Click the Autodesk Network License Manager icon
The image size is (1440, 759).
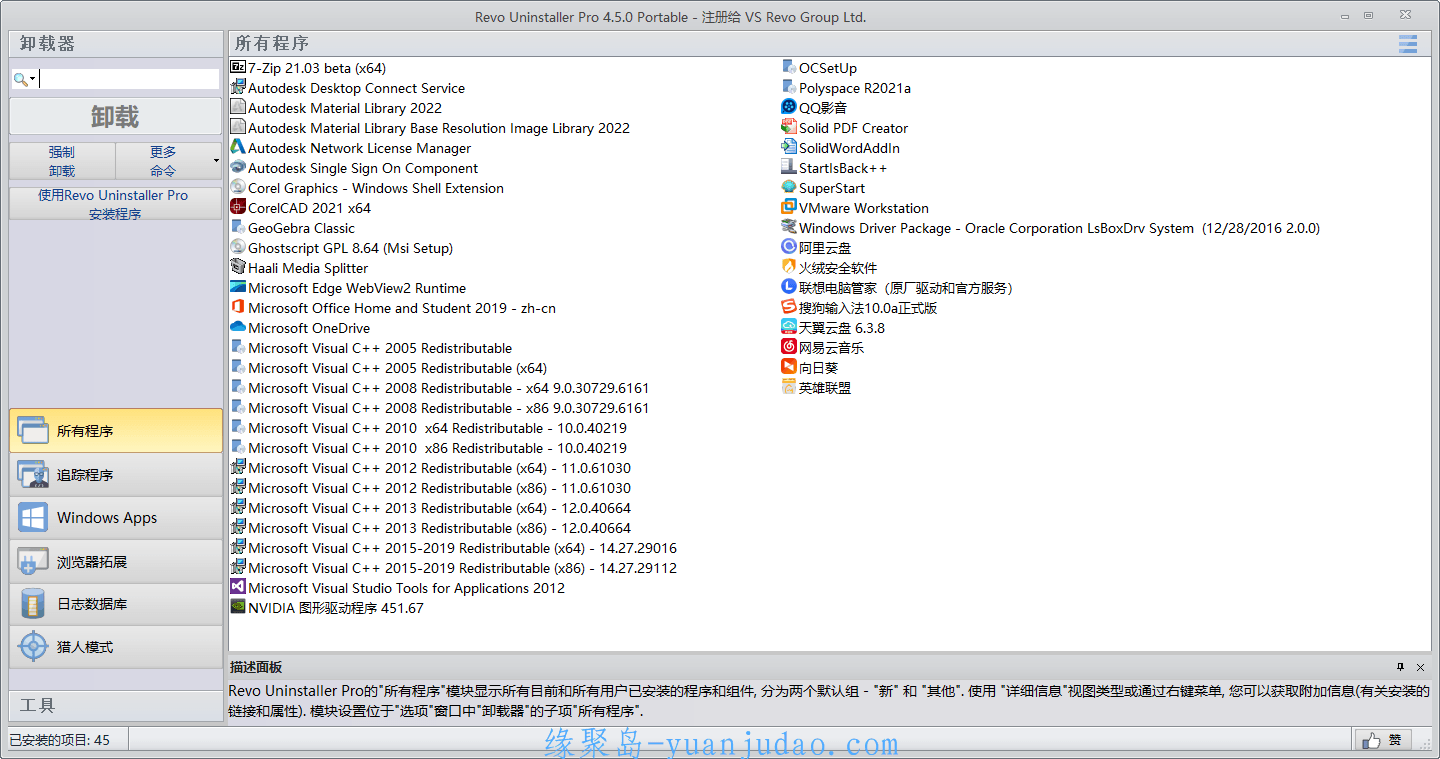coord(238,147)
